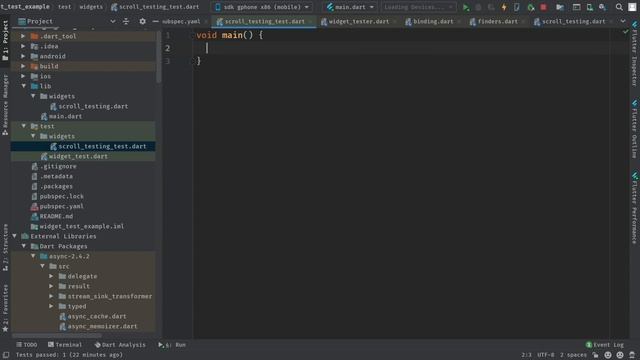Switch to the widget_tester.dart editor tab

(x=358, y=21)
